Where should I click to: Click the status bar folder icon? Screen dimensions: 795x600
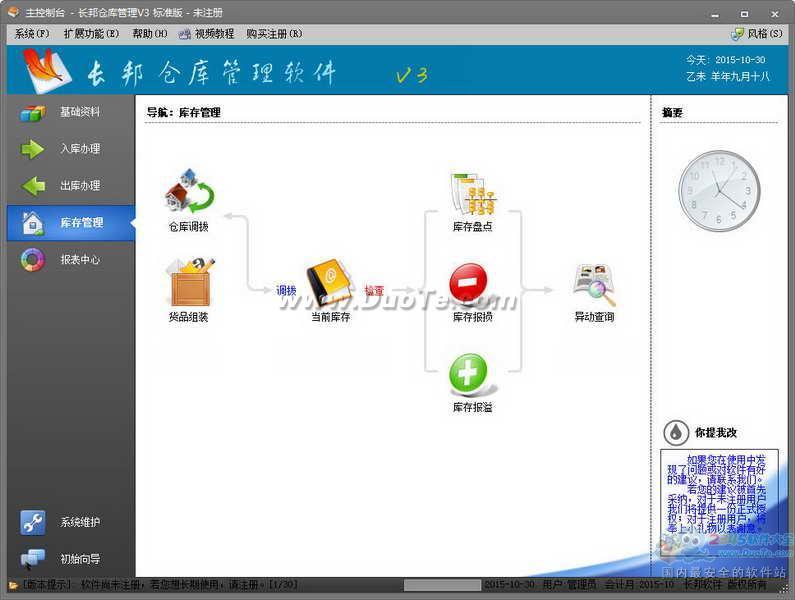pyautogui.click(x=14, y=585)
